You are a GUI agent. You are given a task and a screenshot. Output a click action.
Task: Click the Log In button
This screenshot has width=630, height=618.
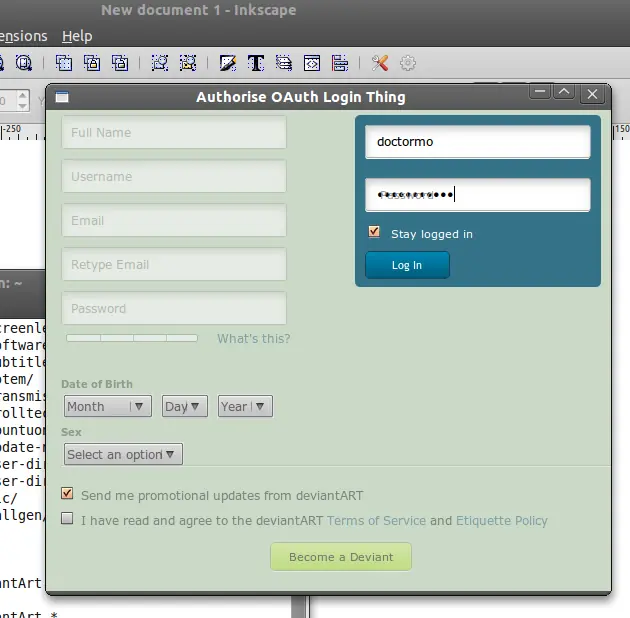[x=407, y=265]
